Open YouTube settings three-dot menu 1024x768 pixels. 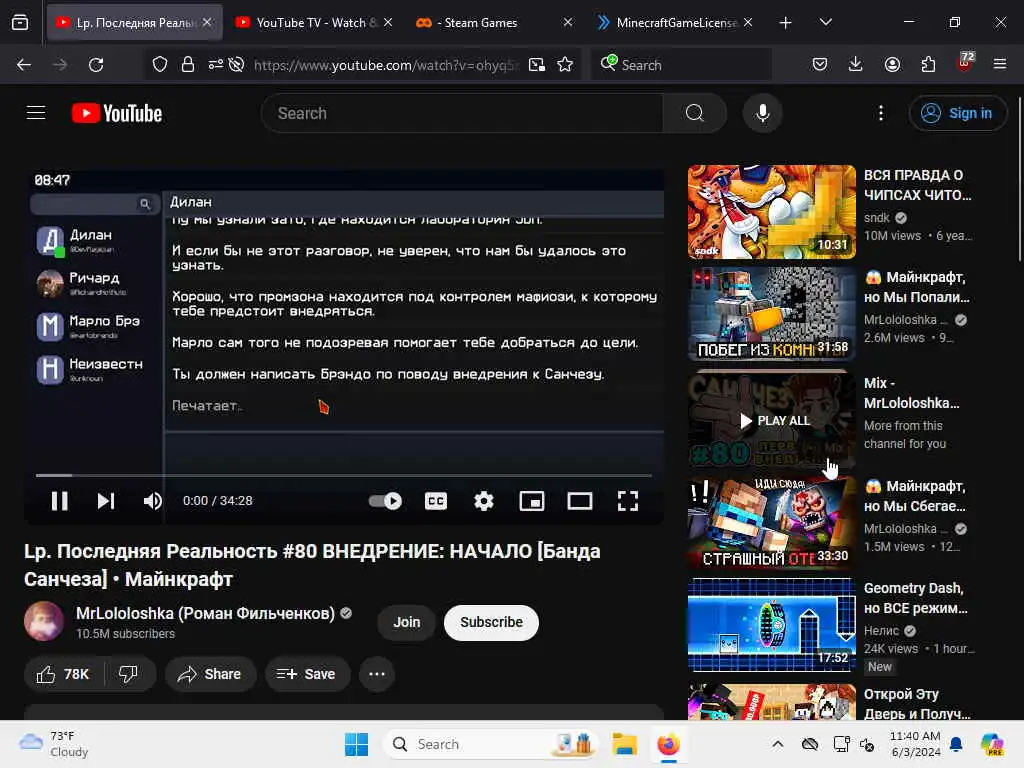pyautogui.click(x=881, y=113)
